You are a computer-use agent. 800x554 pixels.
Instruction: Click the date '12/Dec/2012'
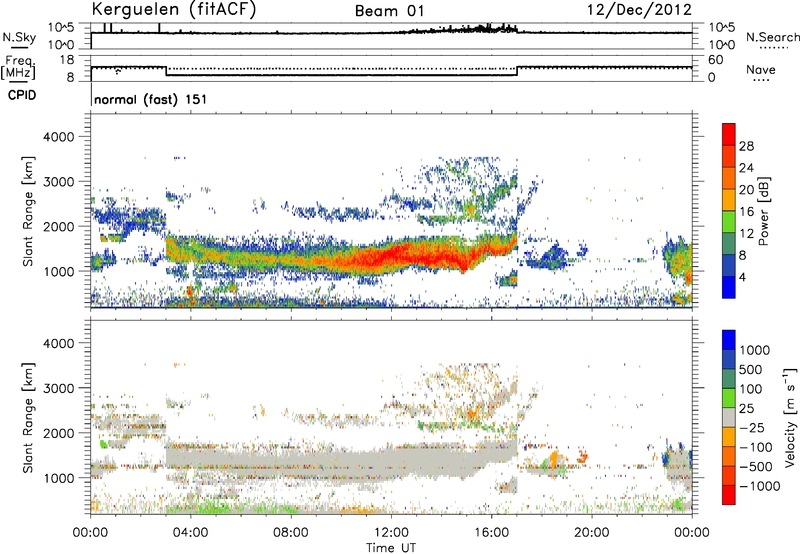click(639, 9)
